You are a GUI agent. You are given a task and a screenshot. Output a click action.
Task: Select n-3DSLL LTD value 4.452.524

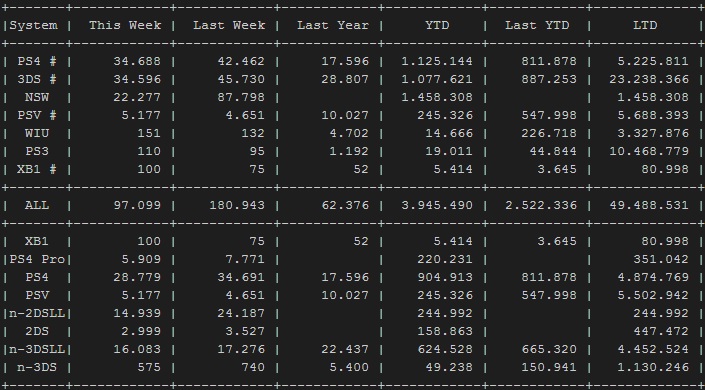click(x=649, y=350)
